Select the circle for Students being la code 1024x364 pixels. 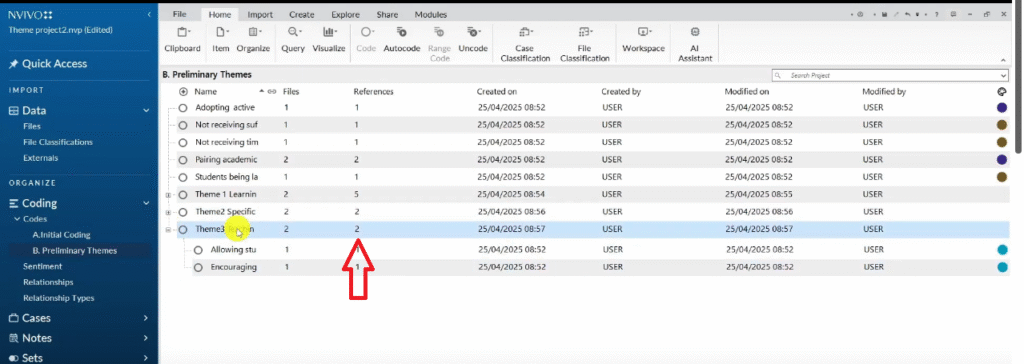(183, 177)
